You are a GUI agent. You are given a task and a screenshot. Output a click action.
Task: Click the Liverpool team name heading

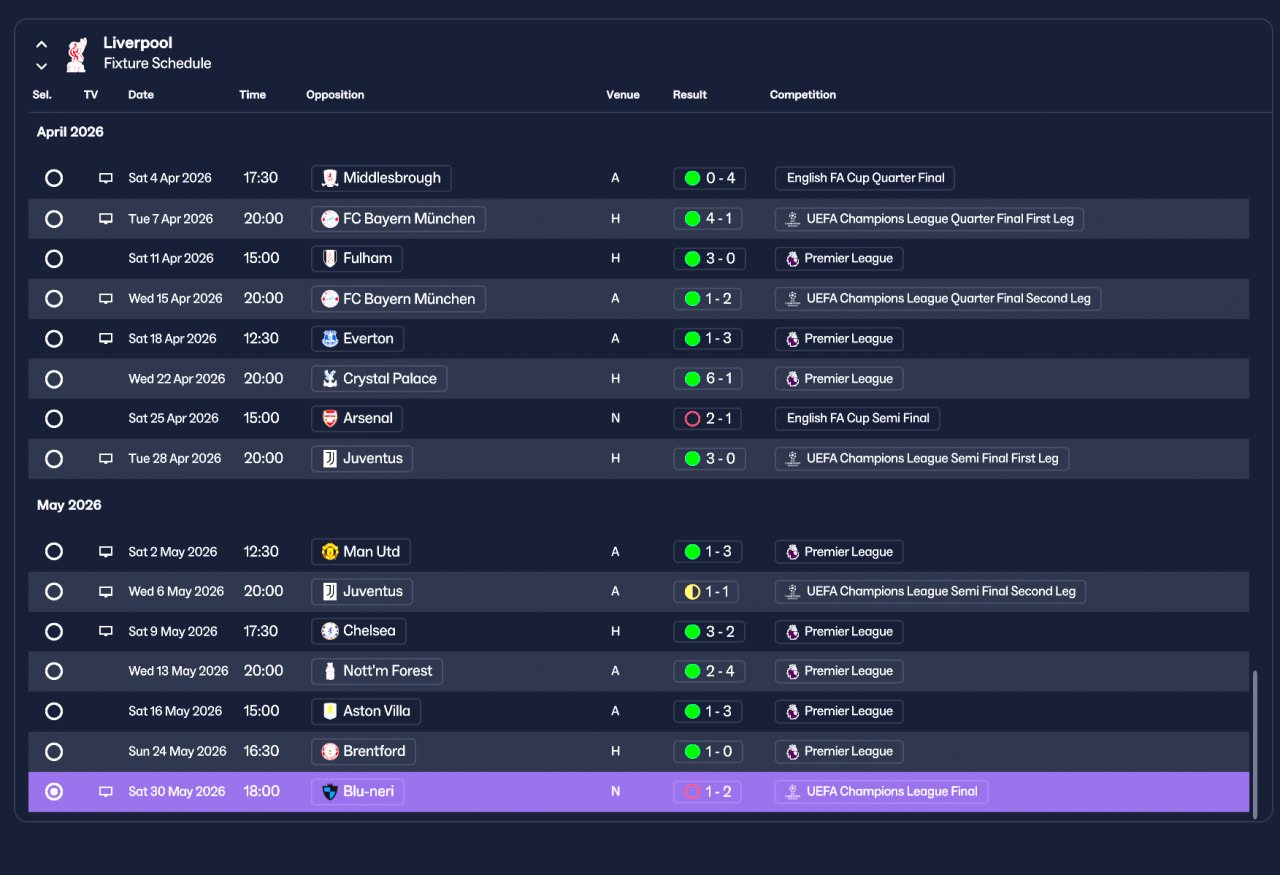138,43
